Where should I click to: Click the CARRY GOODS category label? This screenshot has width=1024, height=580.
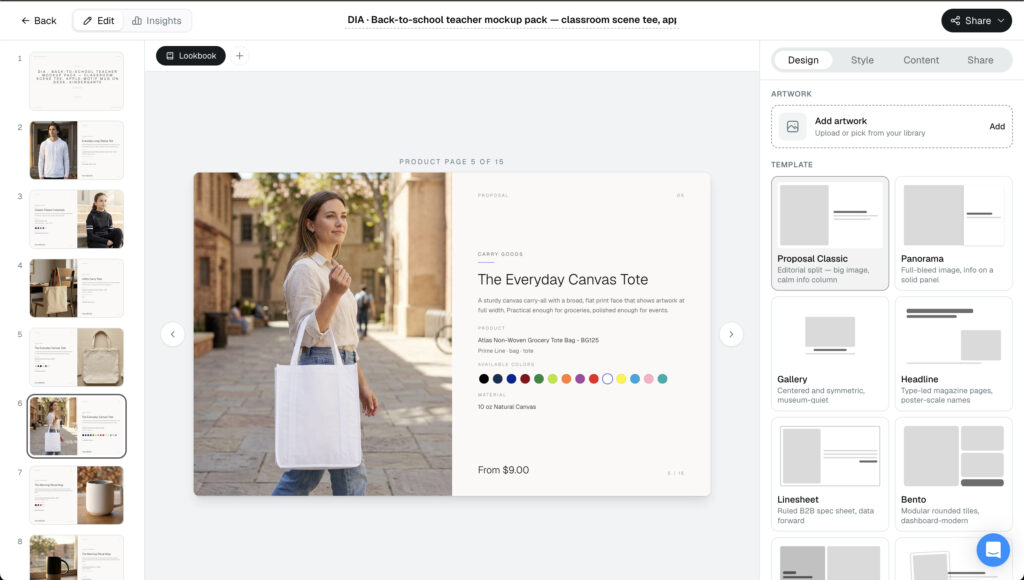500,254
